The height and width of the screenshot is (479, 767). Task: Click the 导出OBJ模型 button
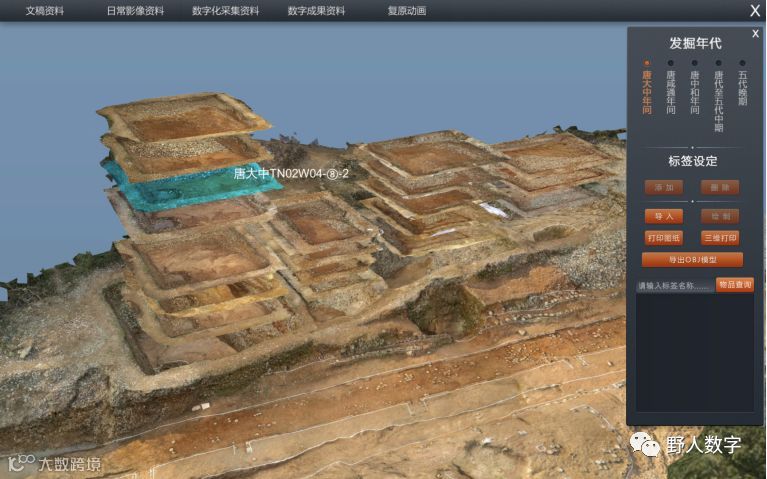point(692,260)
